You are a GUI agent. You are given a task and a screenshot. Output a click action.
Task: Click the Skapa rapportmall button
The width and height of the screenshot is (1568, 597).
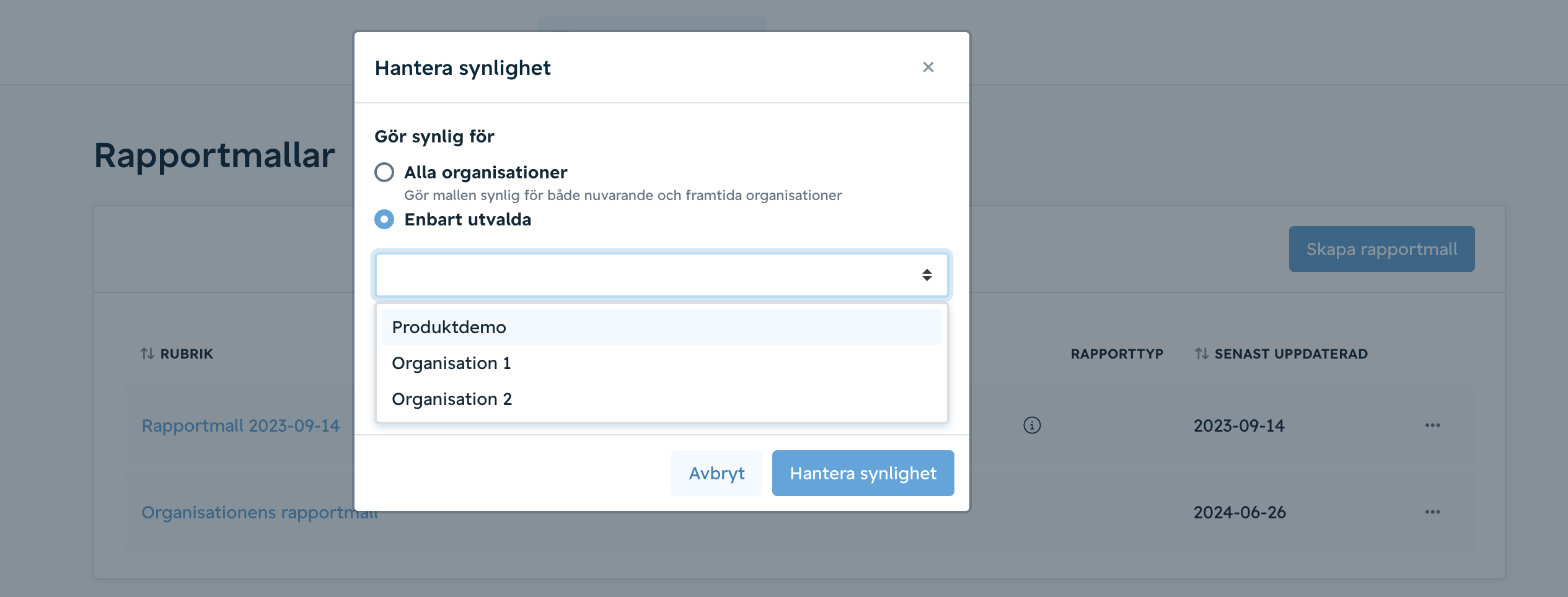(1381, 249)
